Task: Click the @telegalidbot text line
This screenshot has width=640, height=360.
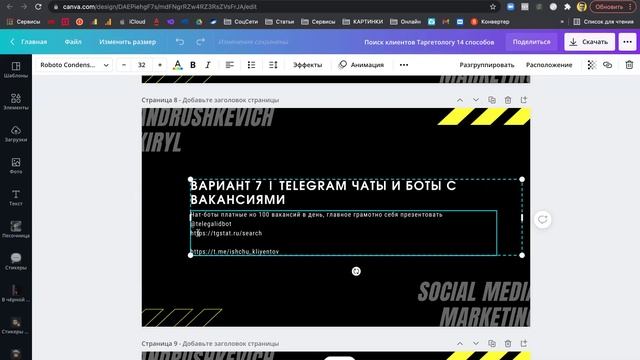Action: (211, 224)
